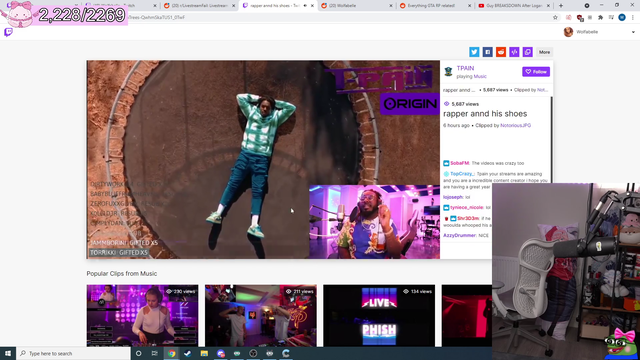Click TopCrazy_ username in chat
The image size is (640, 360).
point(462,174)
